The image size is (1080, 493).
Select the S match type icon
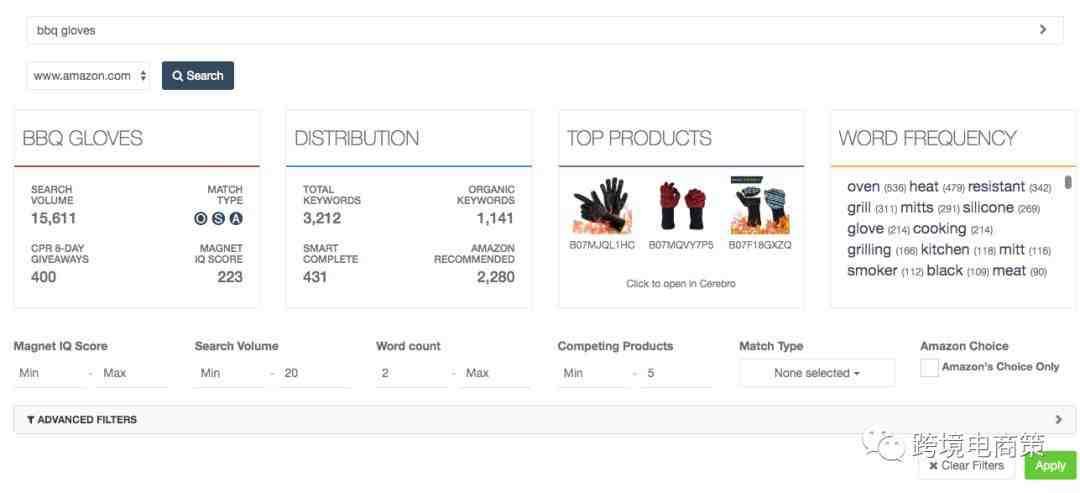click(218, 219)
